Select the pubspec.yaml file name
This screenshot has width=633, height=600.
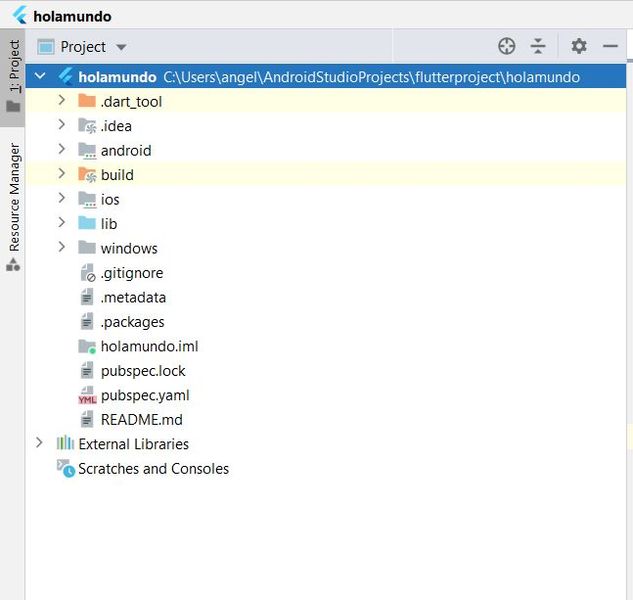click(145, 395)
